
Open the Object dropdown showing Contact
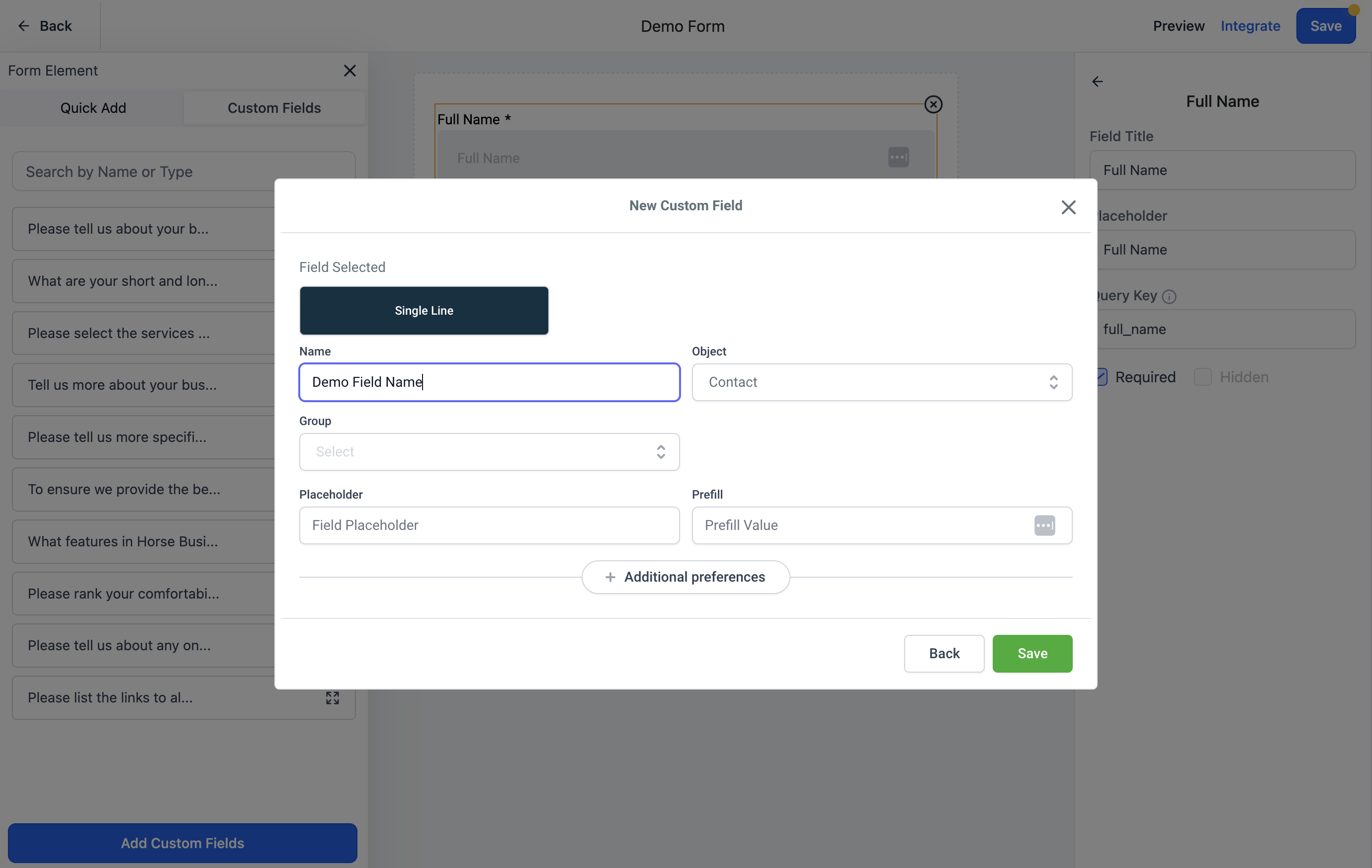882,382
